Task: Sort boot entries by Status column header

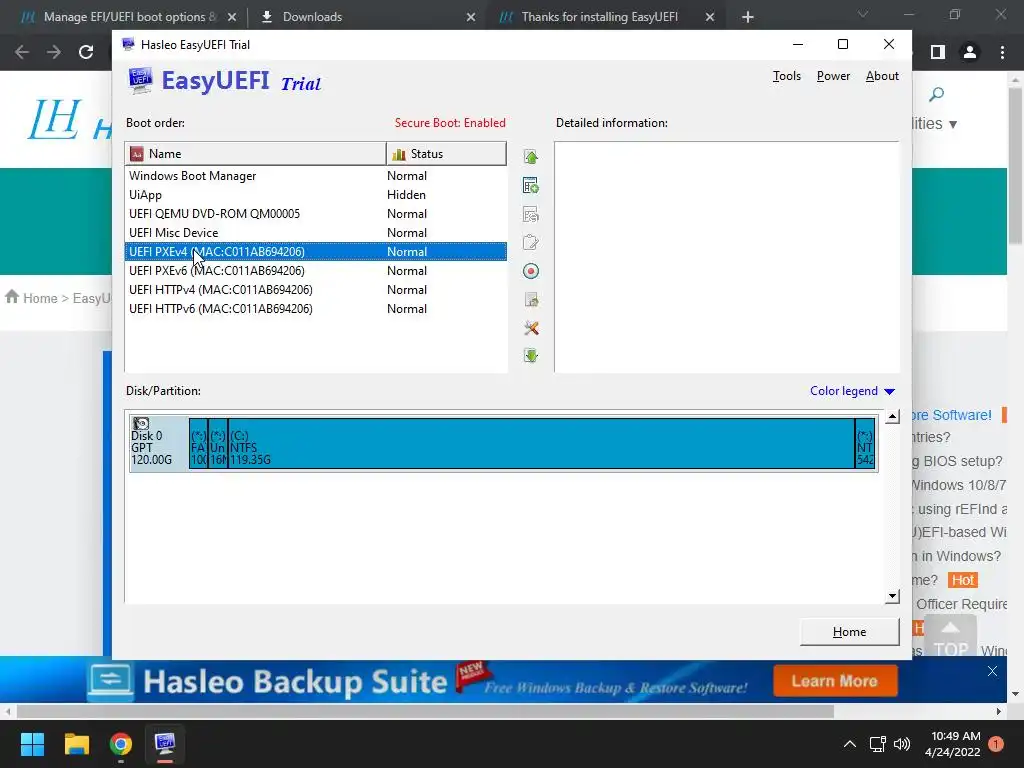Action: point(446,153)
